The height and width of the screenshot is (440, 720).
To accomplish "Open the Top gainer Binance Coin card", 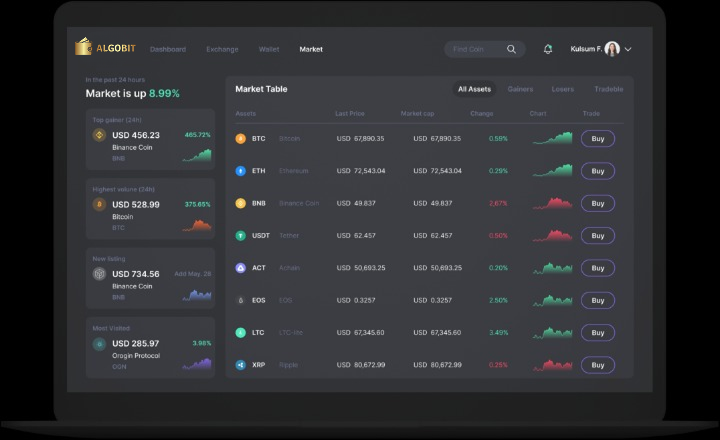I will [150, 139].
